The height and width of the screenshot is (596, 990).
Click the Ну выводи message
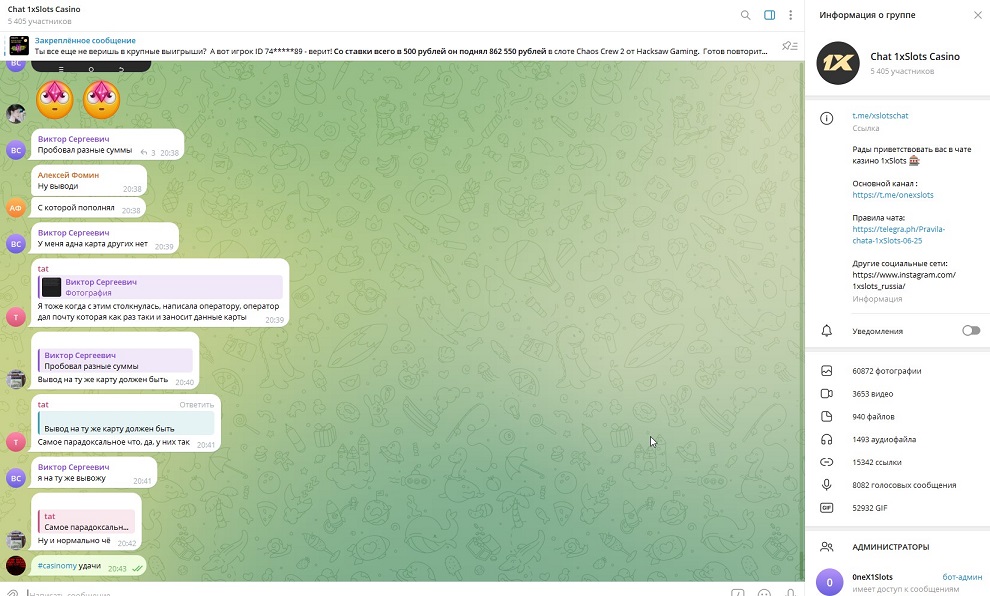point(89,181)
